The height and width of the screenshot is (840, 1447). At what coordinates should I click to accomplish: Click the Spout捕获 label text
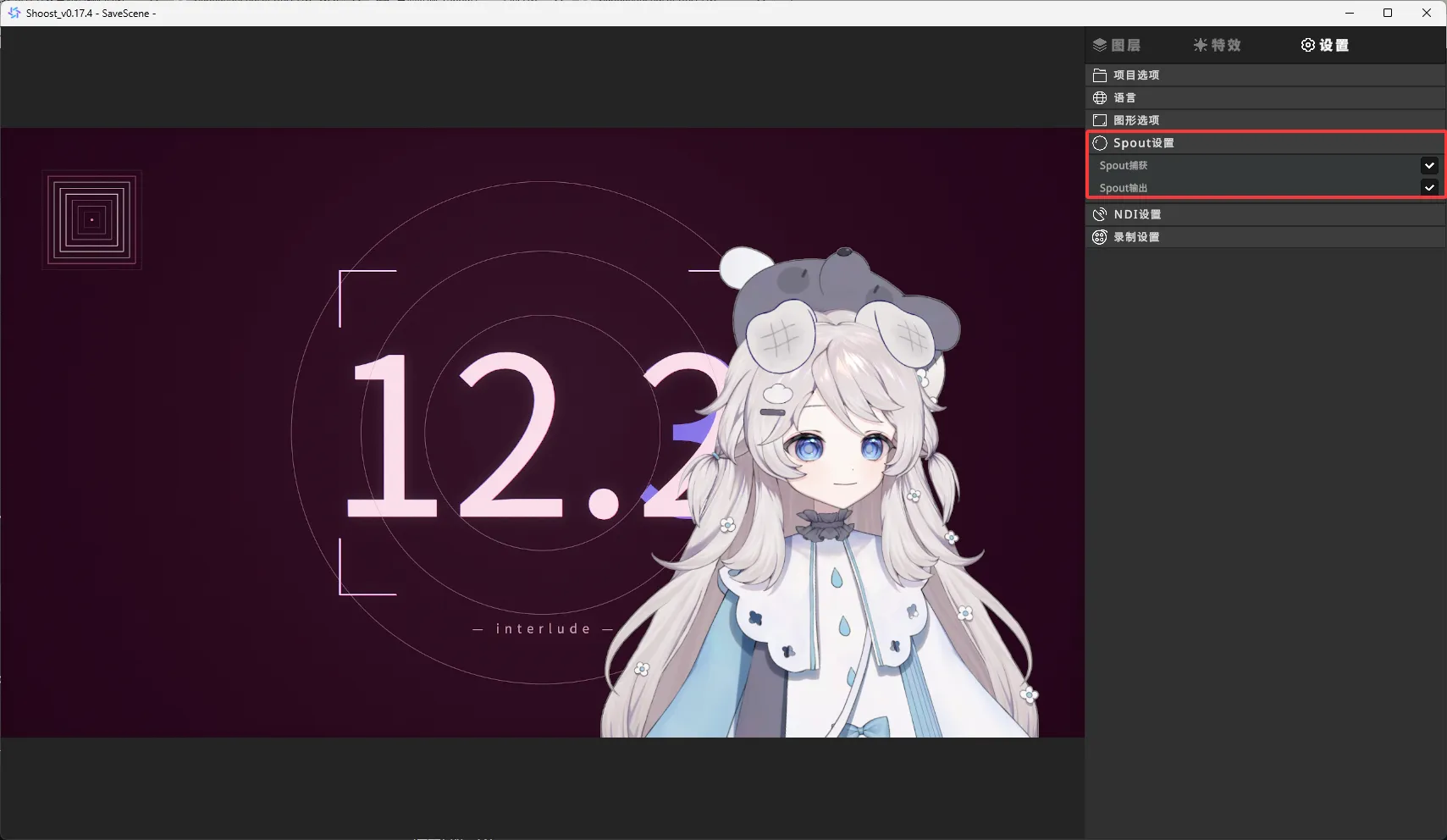point(1124,165)
